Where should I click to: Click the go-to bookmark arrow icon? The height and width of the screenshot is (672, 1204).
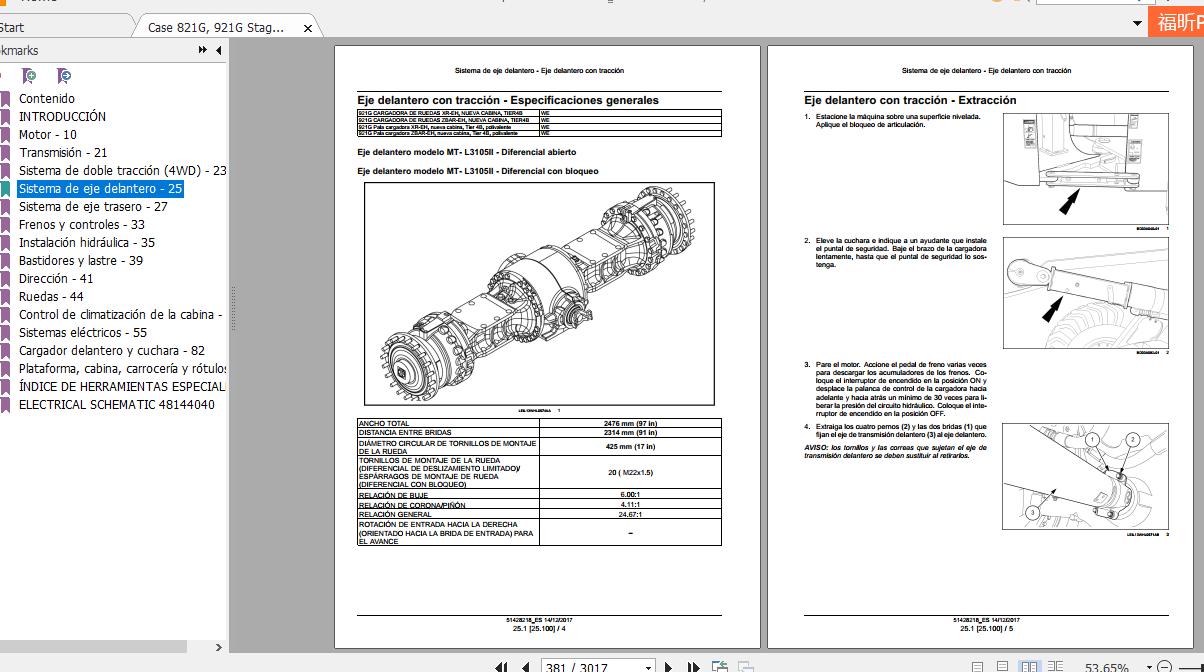tap(64, 76)
